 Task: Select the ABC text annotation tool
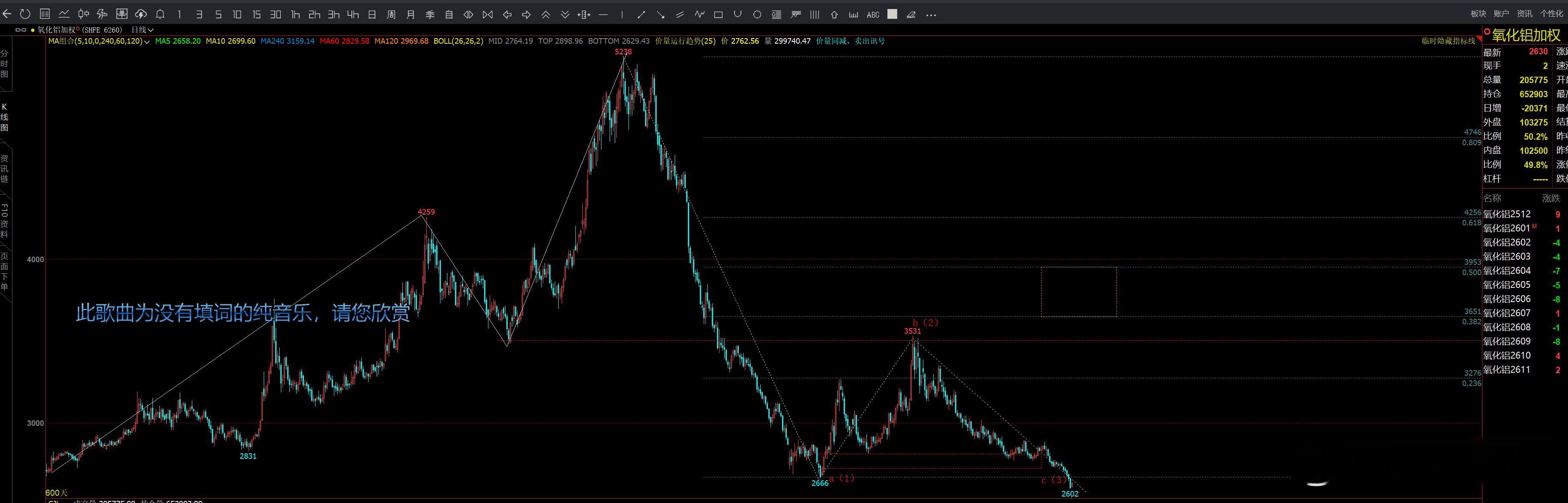872,15
